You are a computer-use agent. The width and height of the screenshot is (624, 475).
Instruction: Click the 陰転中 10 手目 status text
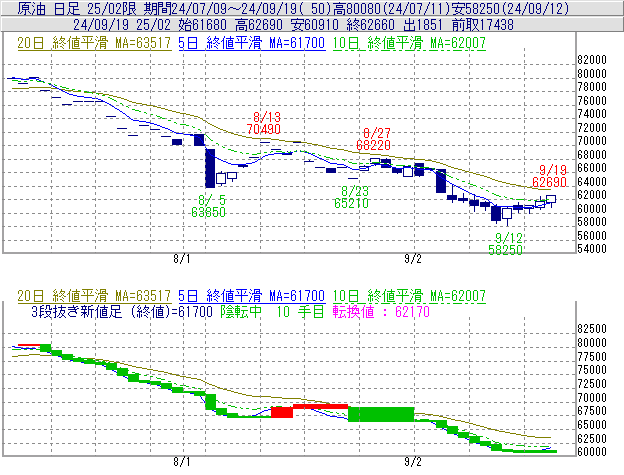[x=273, y=311]
